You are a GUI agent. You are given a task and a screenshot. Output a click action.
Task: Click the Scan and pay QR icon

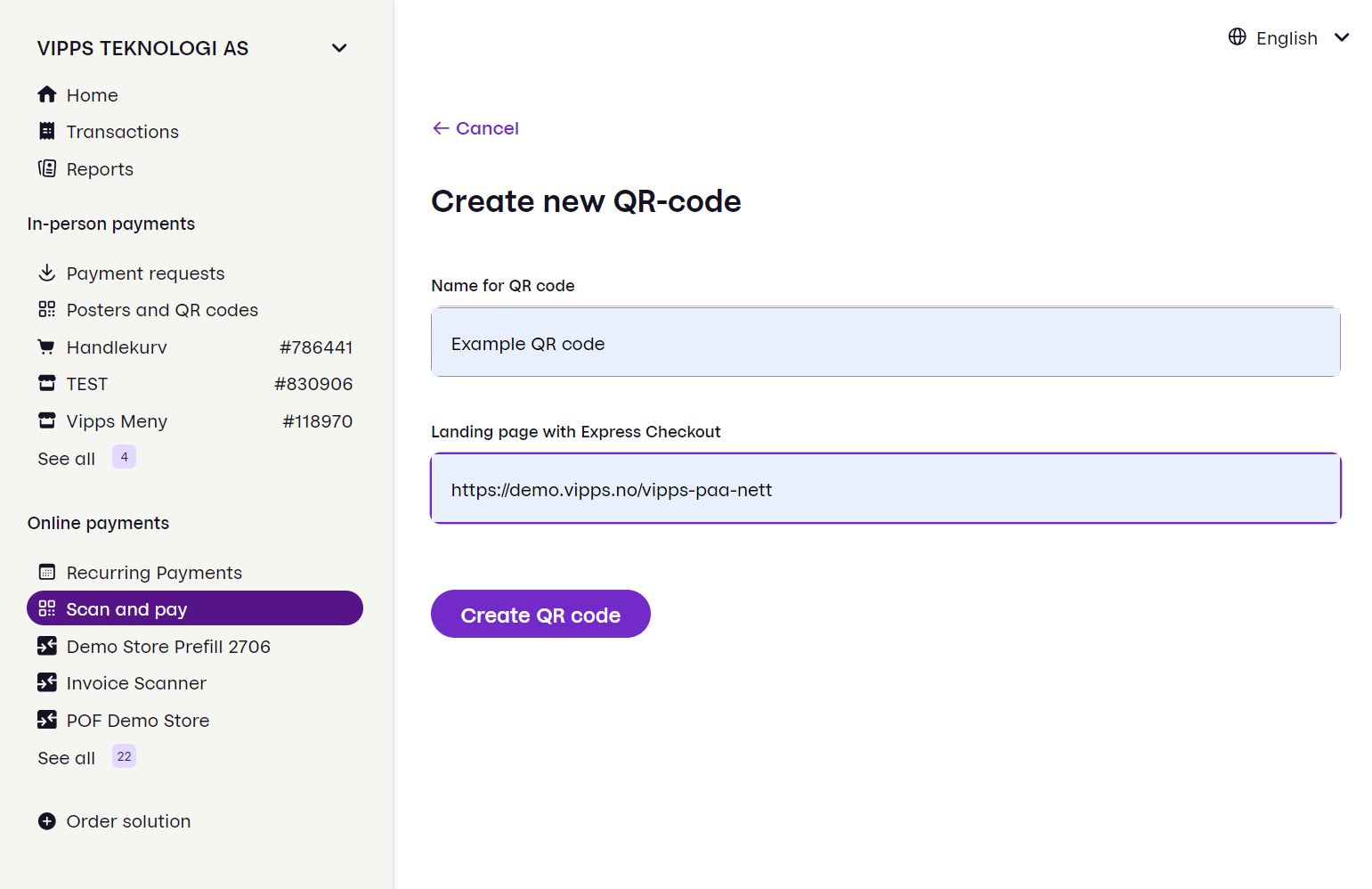pos(47,608)
